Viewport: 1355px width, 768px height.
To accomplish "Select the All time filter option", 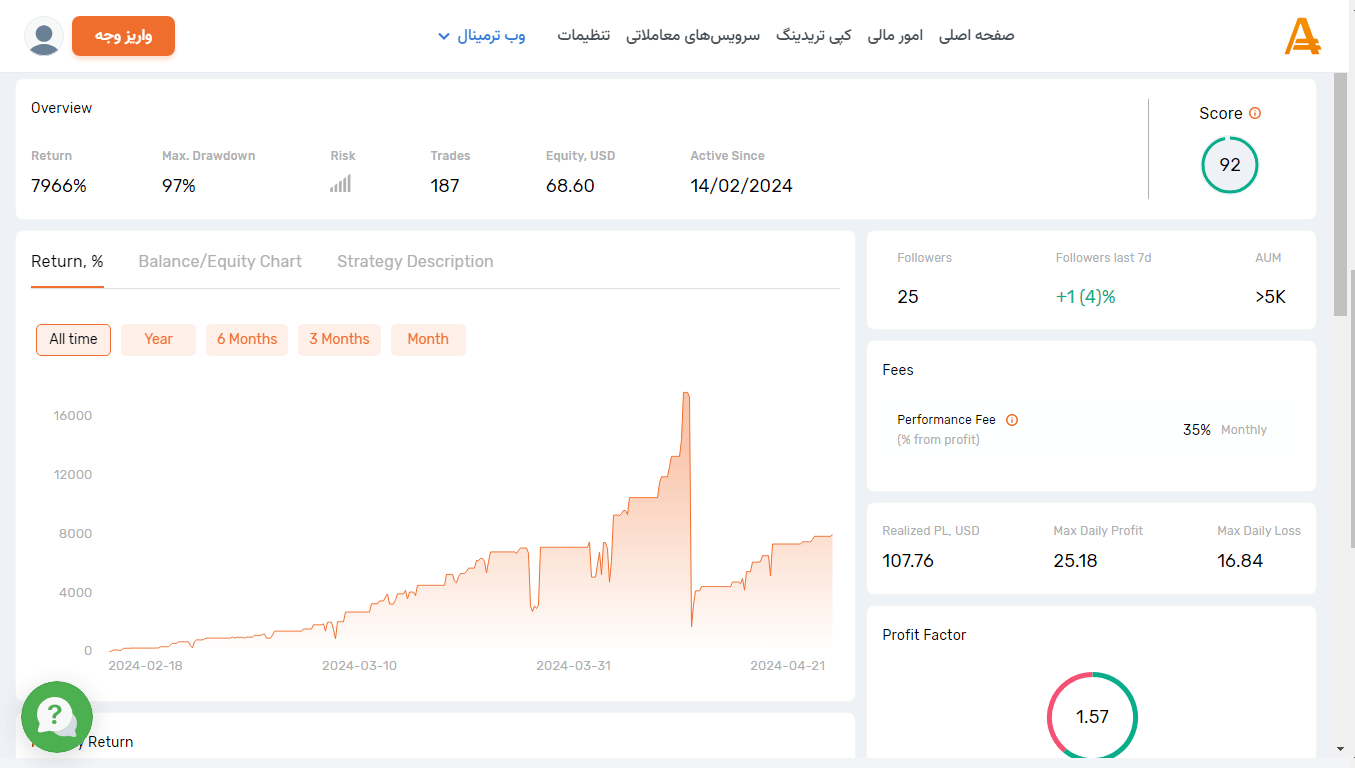I will click(x=73, y=339).
